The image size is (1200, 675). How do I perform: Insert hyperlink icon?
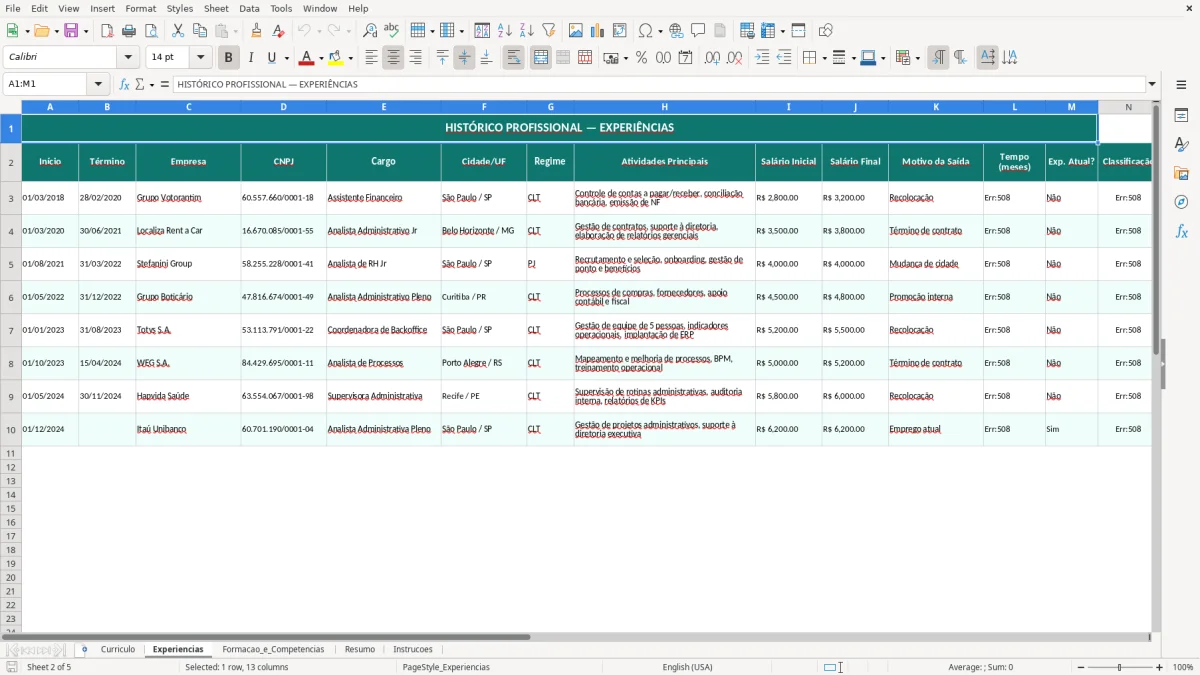click(x=677, y=31)
